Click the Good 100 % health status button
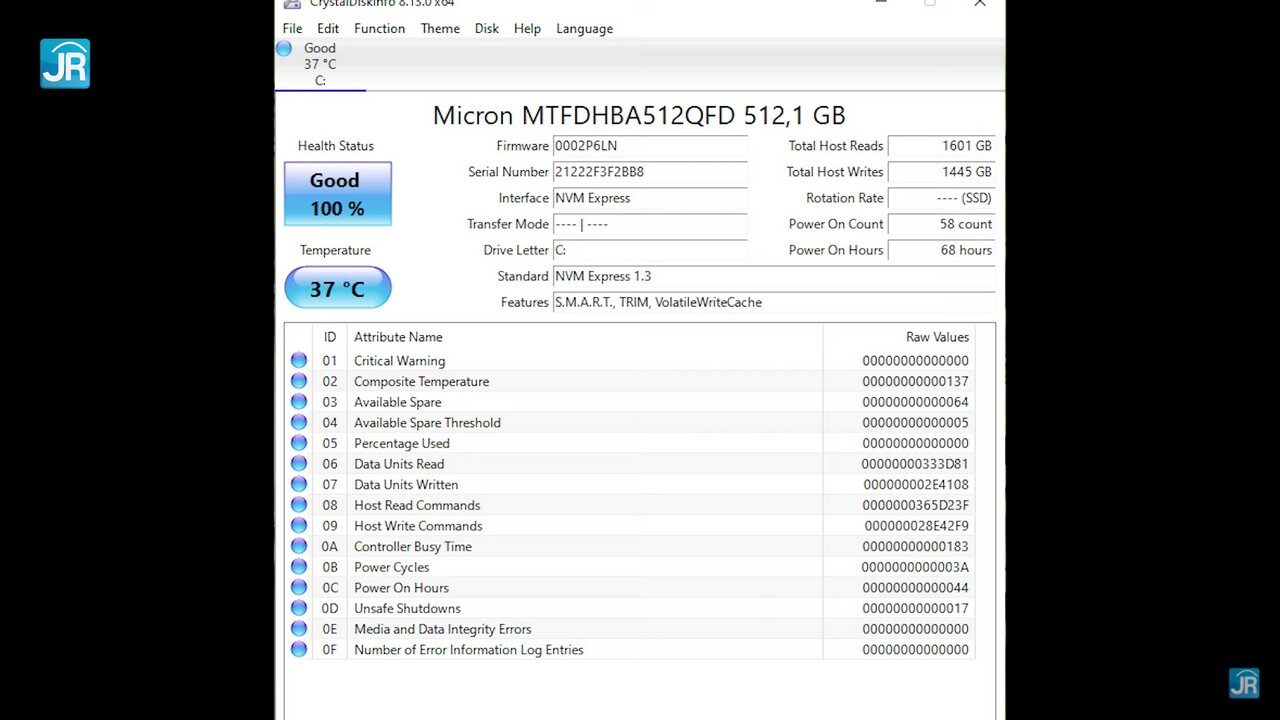Screen dimensions: 1280x720 pos(337,194)
